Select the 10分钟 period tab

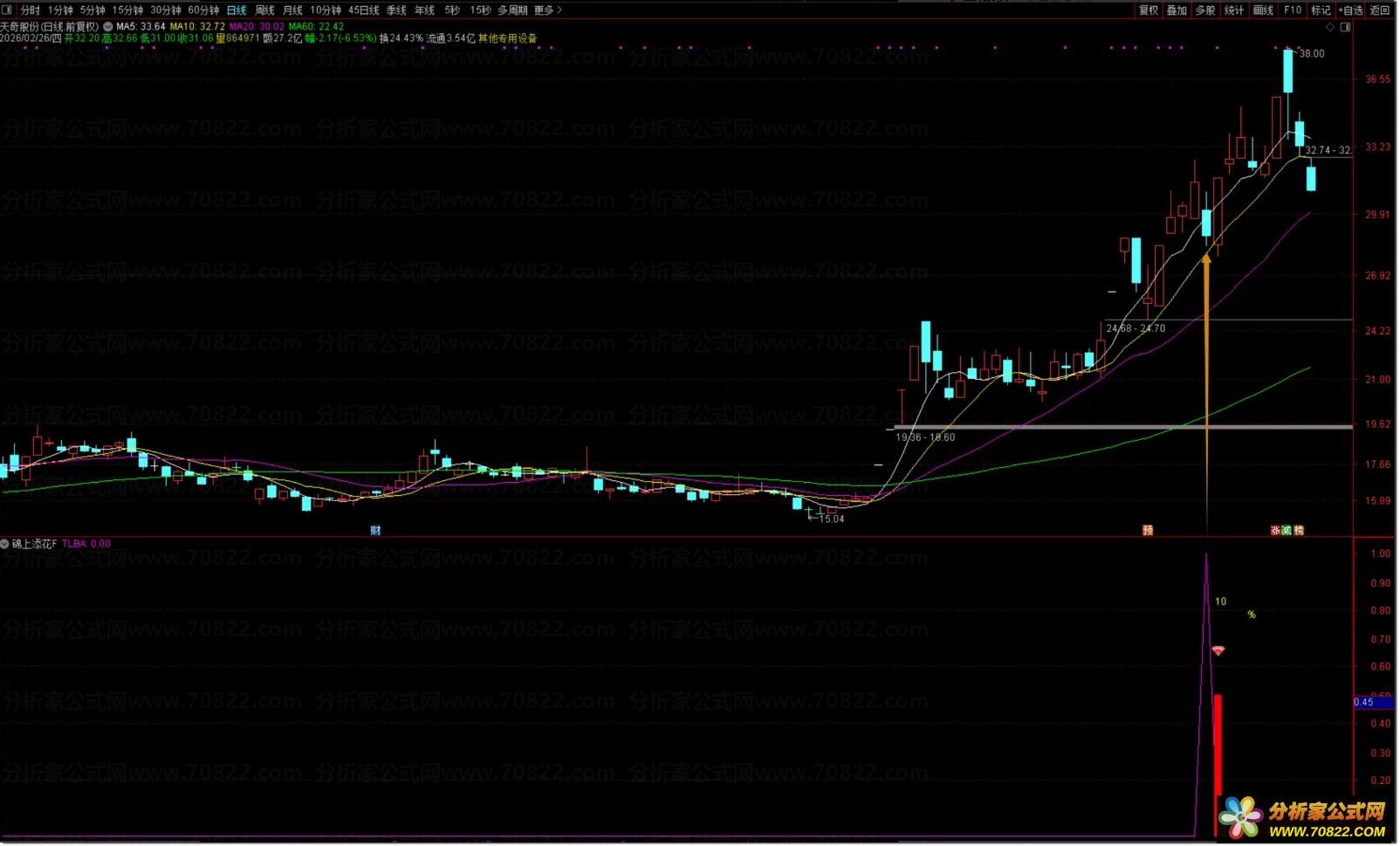[x=326, y=10]
